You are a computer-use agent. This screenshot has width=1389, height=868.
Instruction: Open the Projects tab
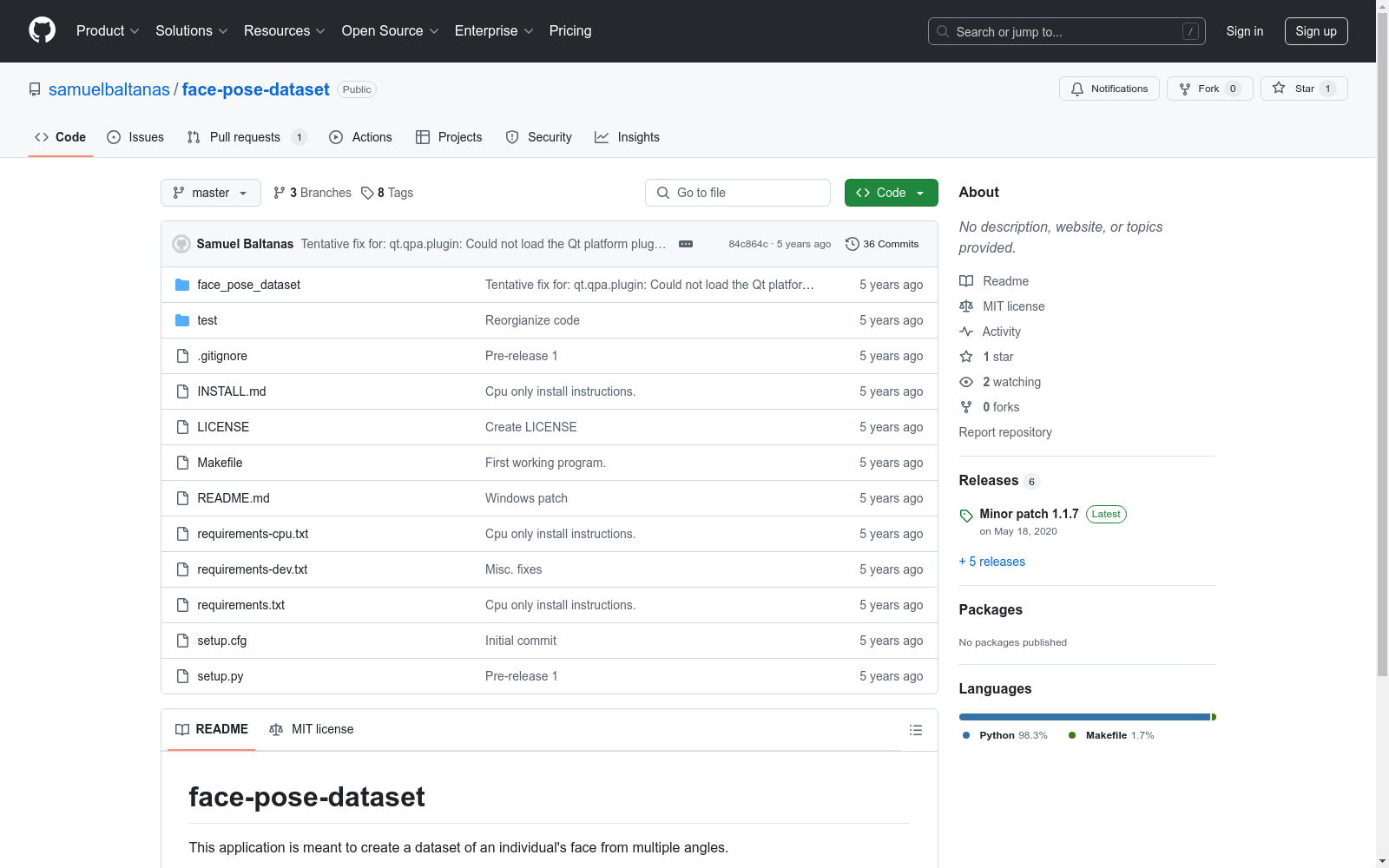(449, 137)
